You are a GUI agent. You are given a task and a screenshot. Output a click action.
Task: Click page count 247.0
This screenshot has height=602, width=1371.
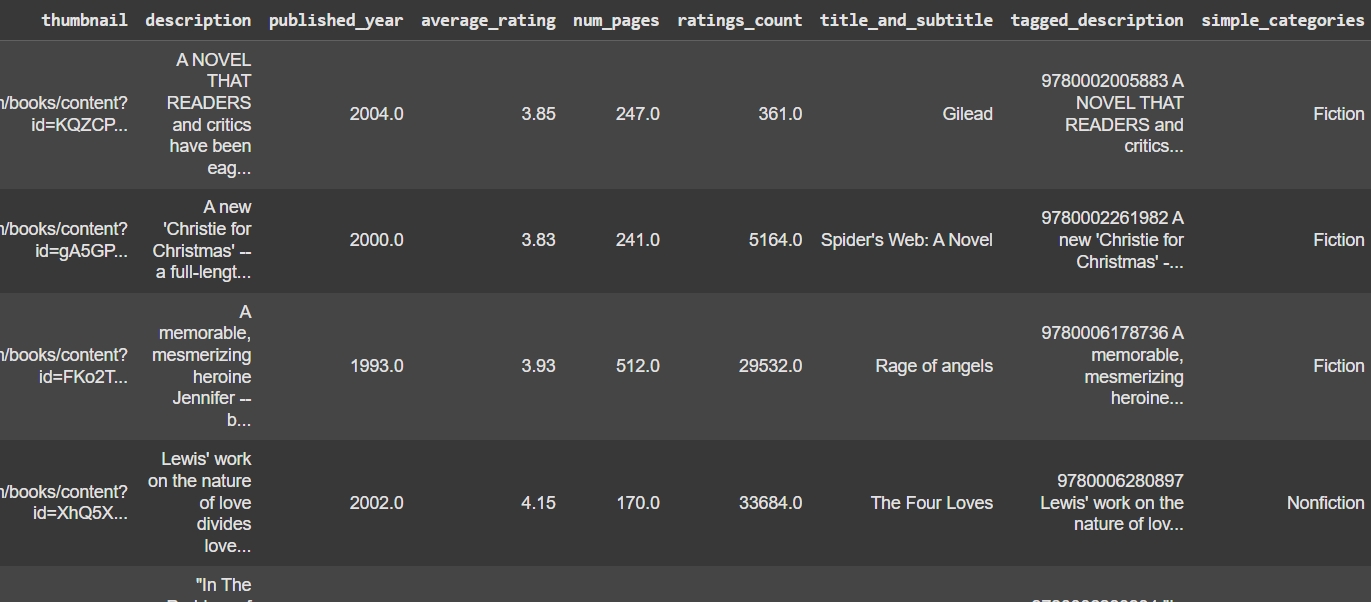[x=638, y=114]
